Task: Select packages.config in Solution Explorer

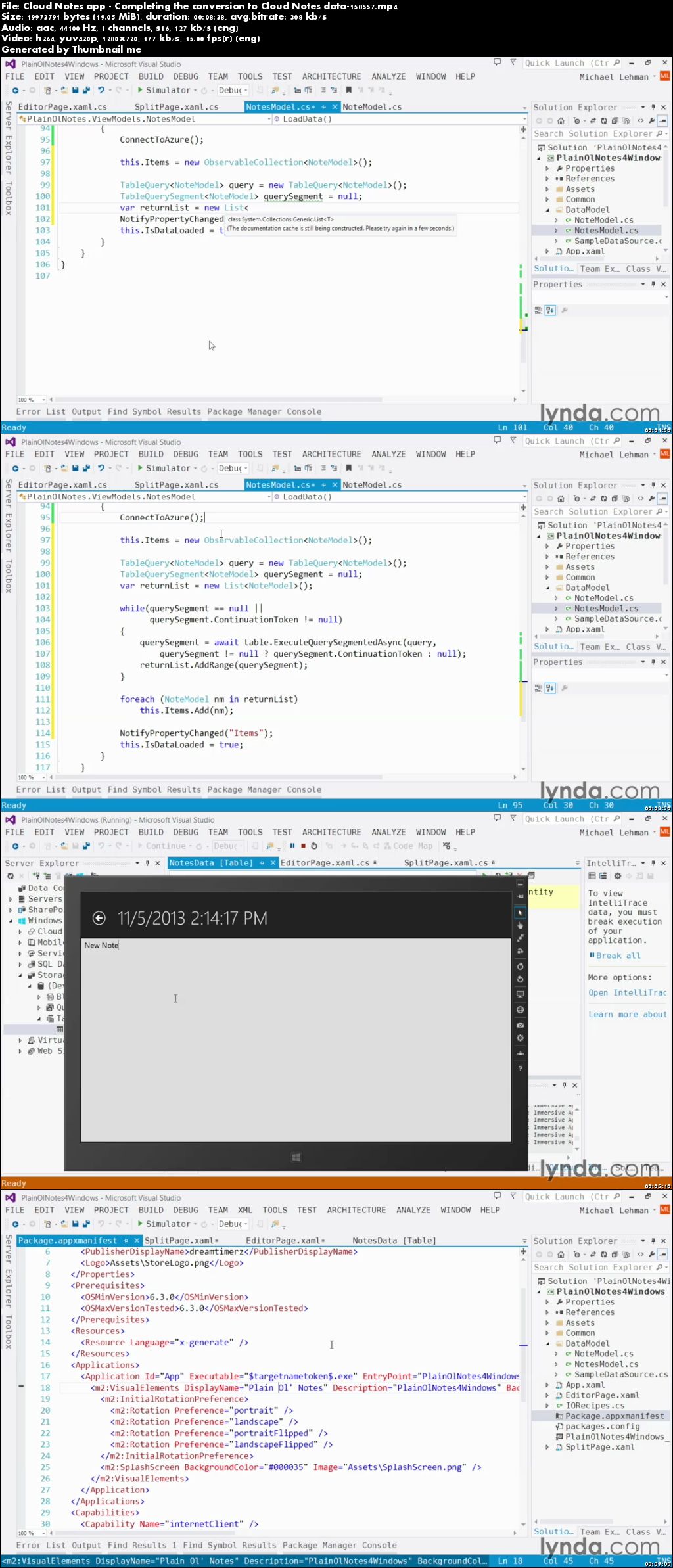Action: [602, 1426]
